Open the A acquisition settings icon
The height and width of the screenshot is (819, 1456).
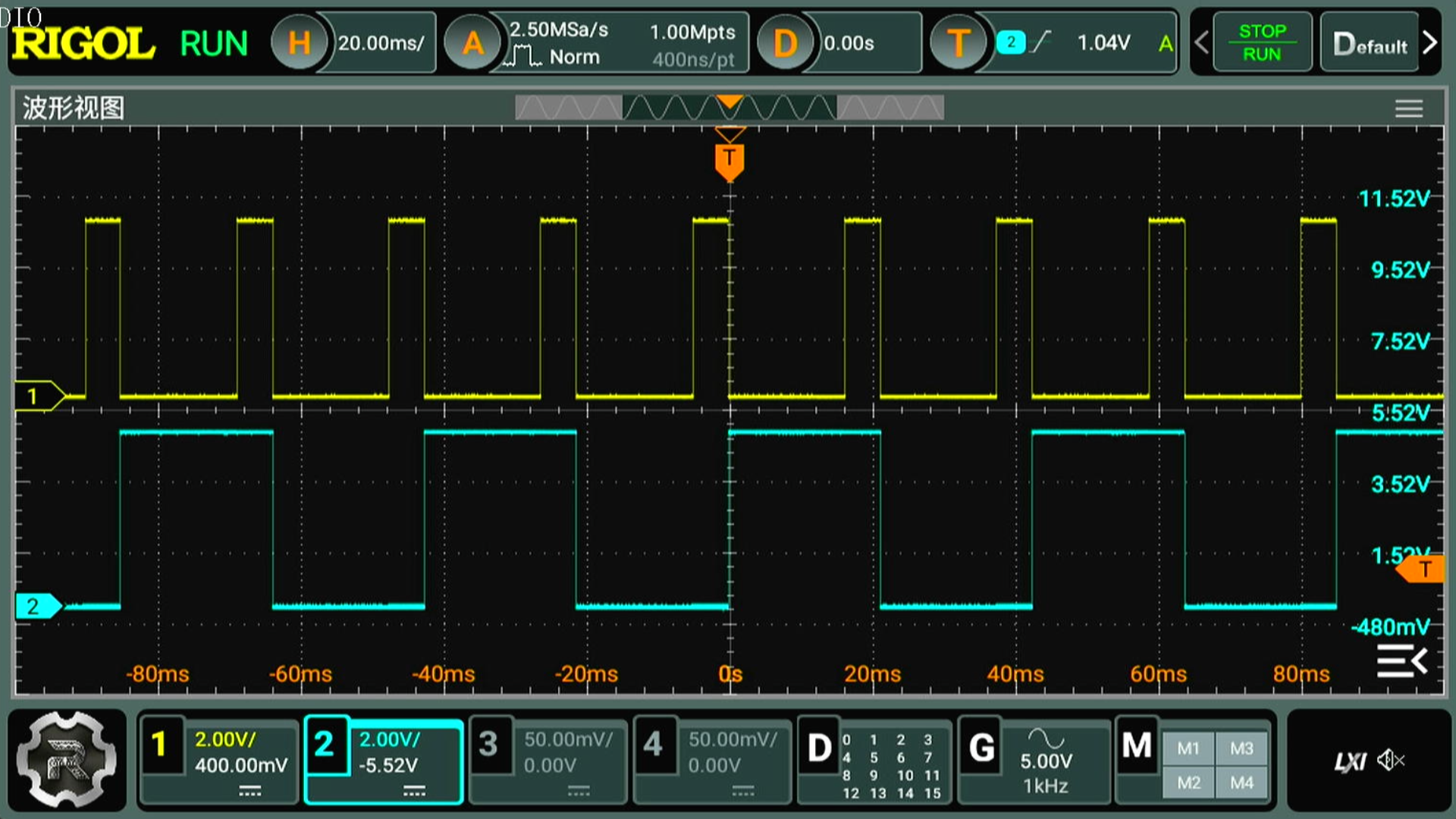click(x=472, y=43)
